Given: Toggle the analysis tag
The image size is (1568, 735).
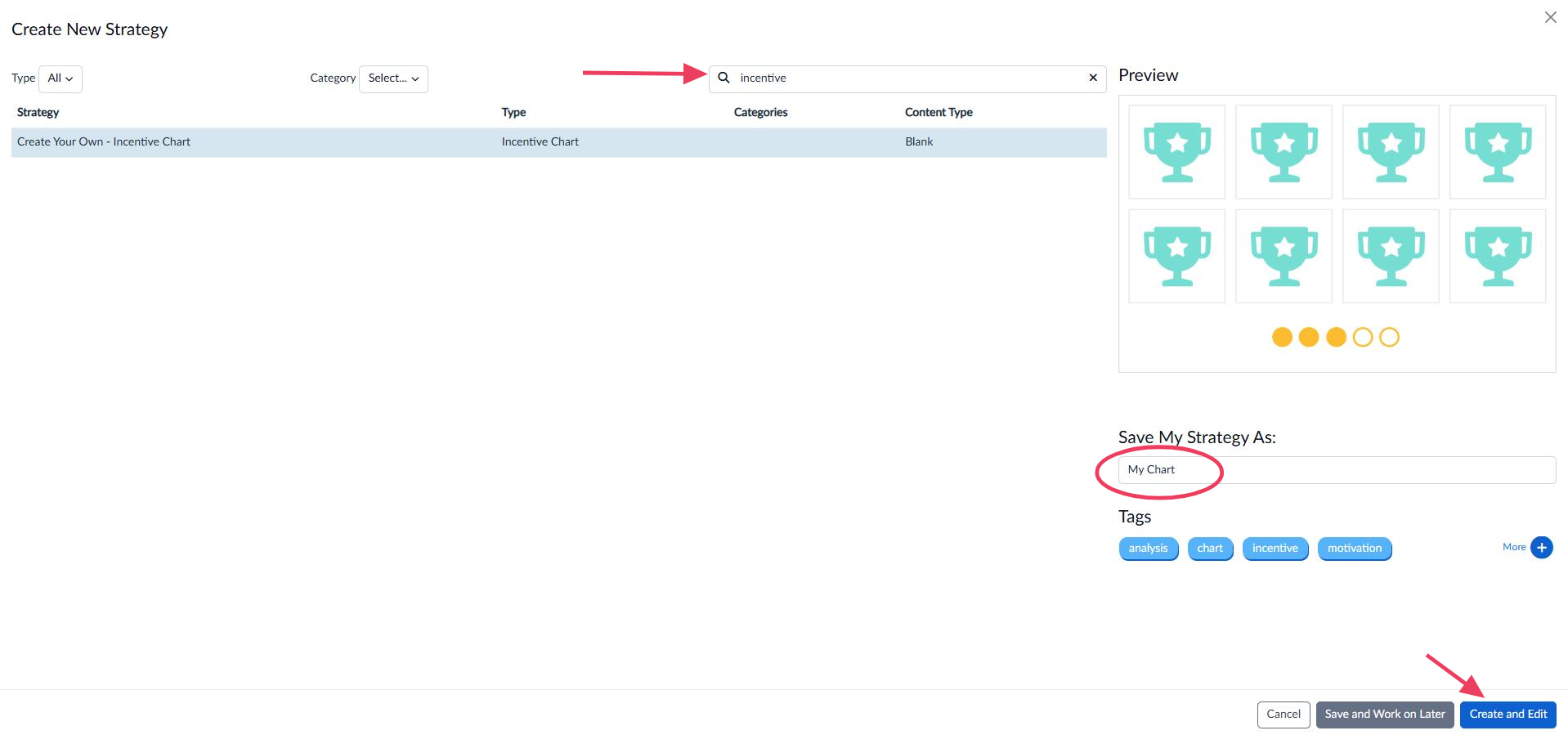Looking at the screenshot, I should coord(1148,549).
